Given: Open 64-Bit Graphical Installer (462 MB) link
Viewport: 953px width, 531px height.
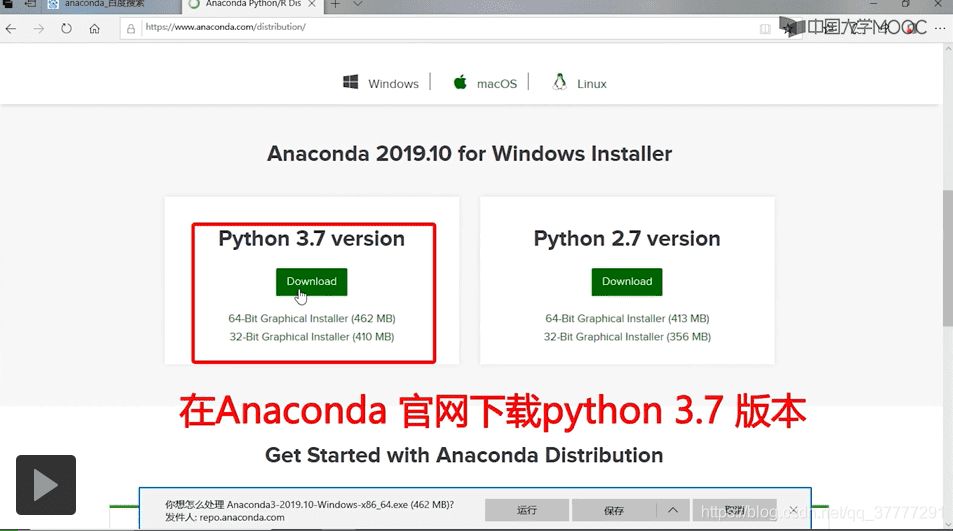Looking at the screenshot, I should (312, 318).
